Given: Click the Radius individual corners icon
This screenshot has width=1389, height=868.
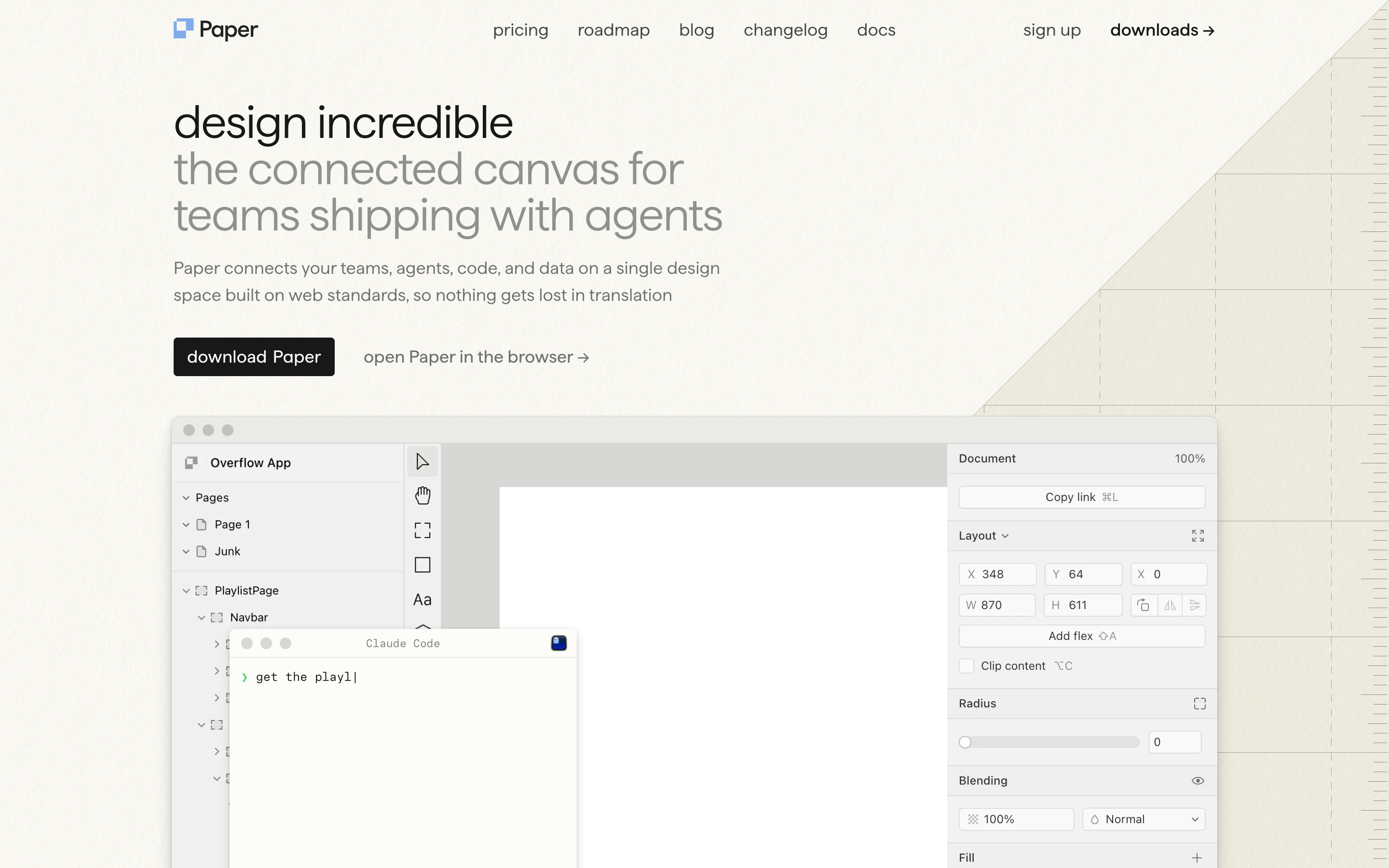Looking at the screenshot, I should [1199, 704].
